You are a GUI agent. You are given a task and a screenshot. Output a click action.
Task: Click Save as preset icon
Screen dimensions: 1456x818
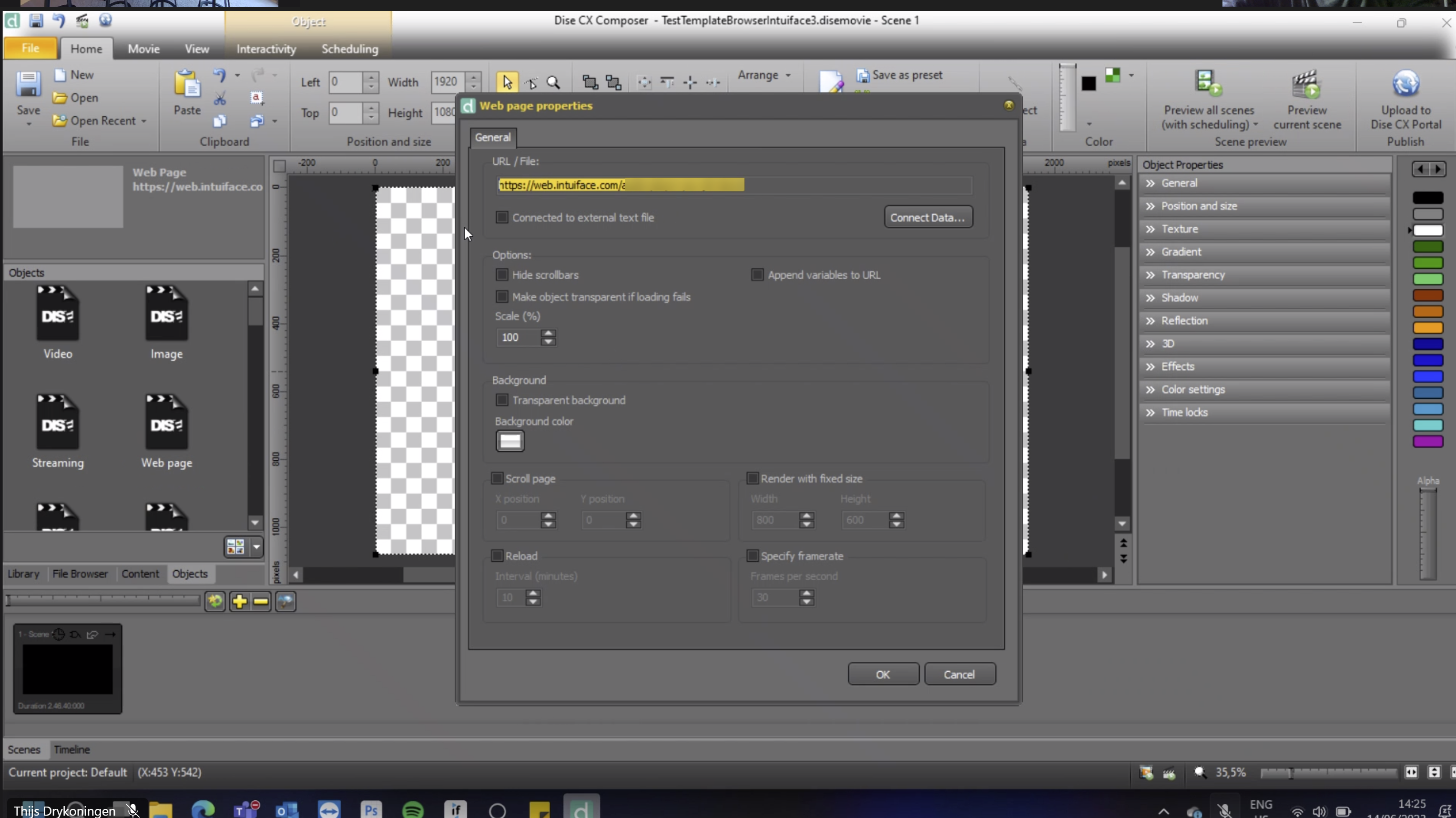tap(863, 75)
